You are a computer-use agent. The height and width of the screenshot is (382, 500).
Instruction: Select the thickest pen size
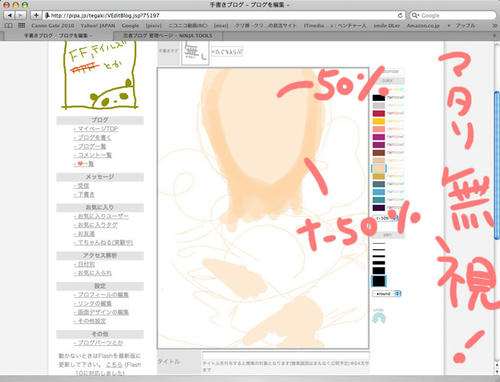click(x=379, y=281)
